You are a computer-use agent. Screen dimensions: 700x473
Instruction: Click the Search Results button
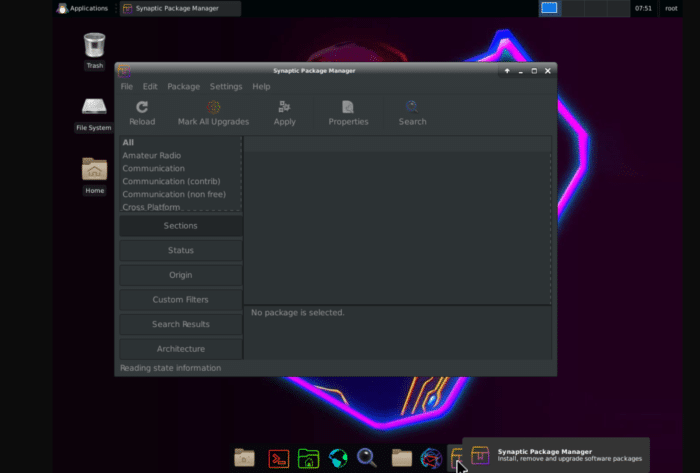pyautogui.click(x=180, y=324)
